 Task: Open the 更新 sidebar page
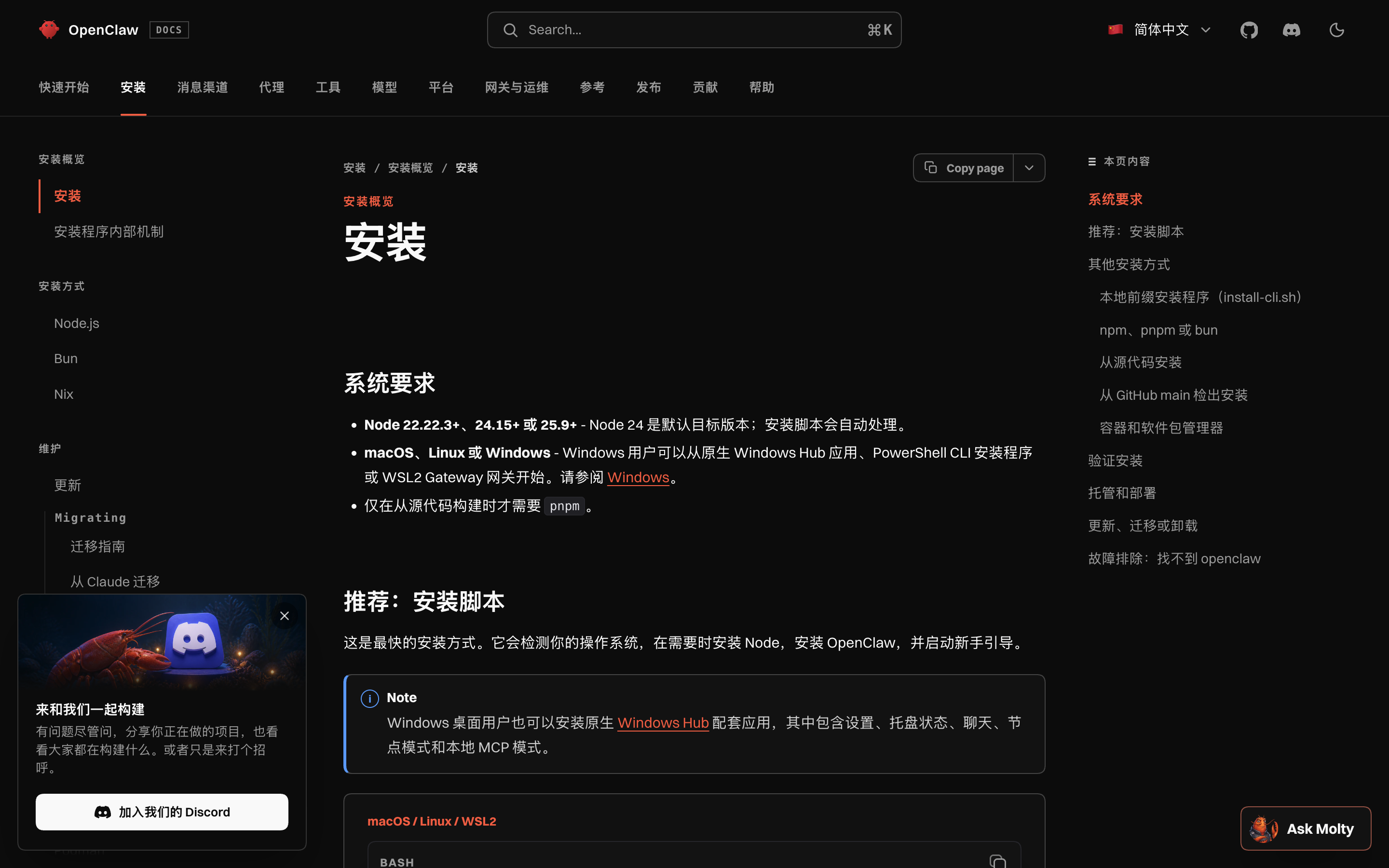(x=68, y=486)
